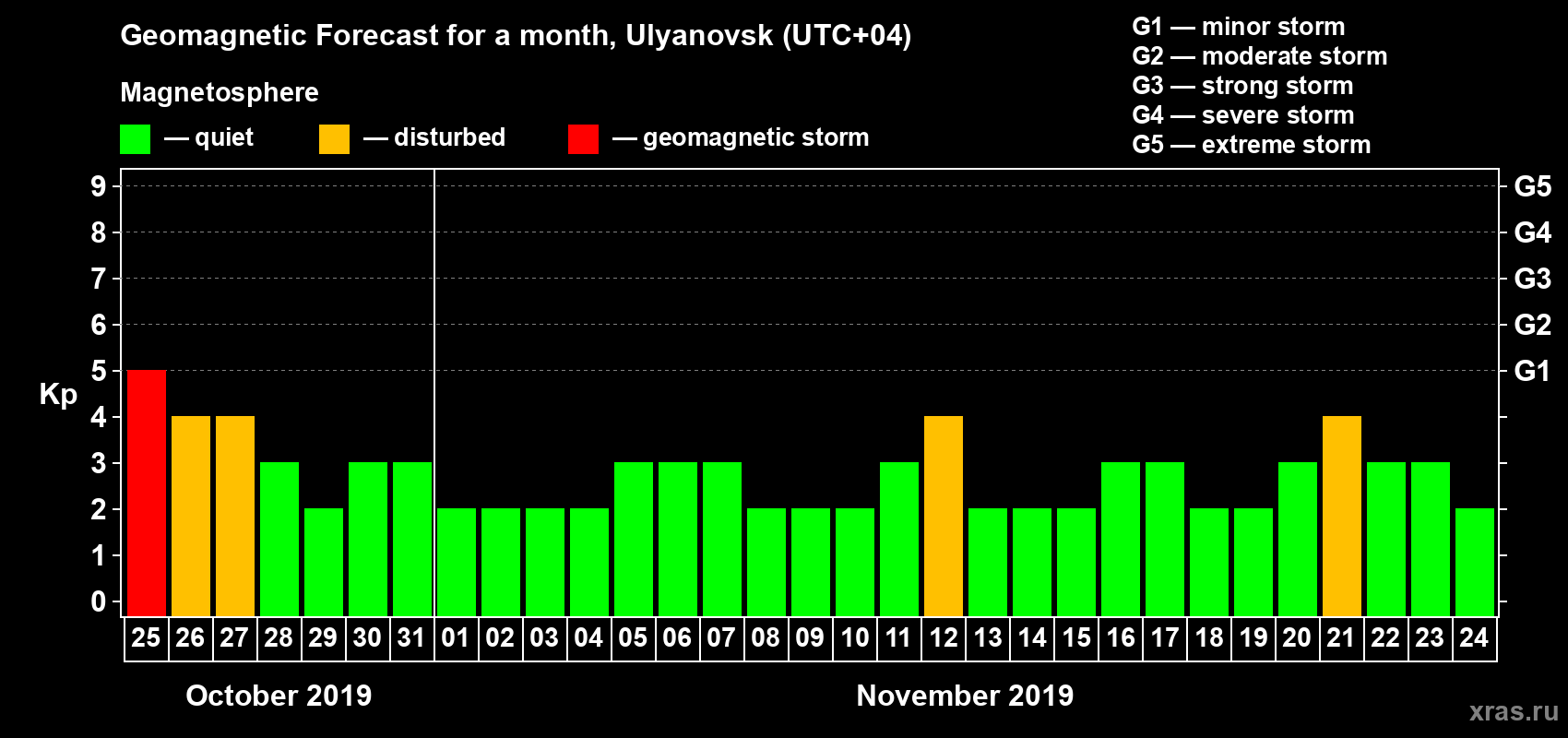
Task: Click the date cell '21'
Action: (x=1342, y=638)
